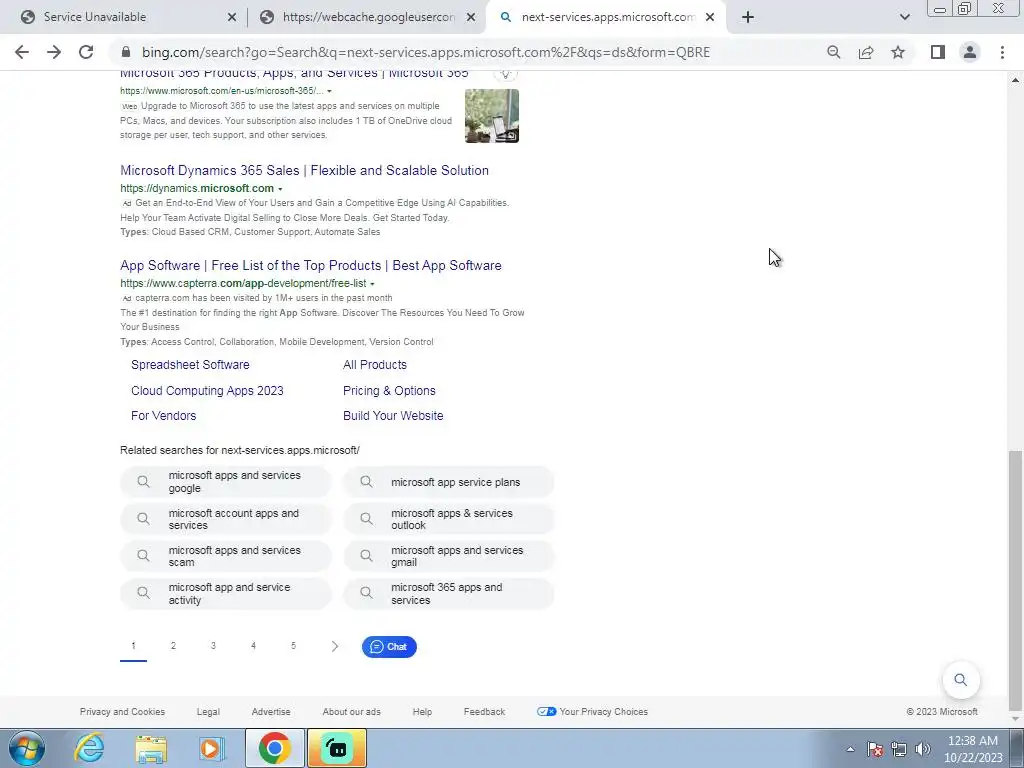
Task: Bookmark this page with the star
Action: pos(898,52)
